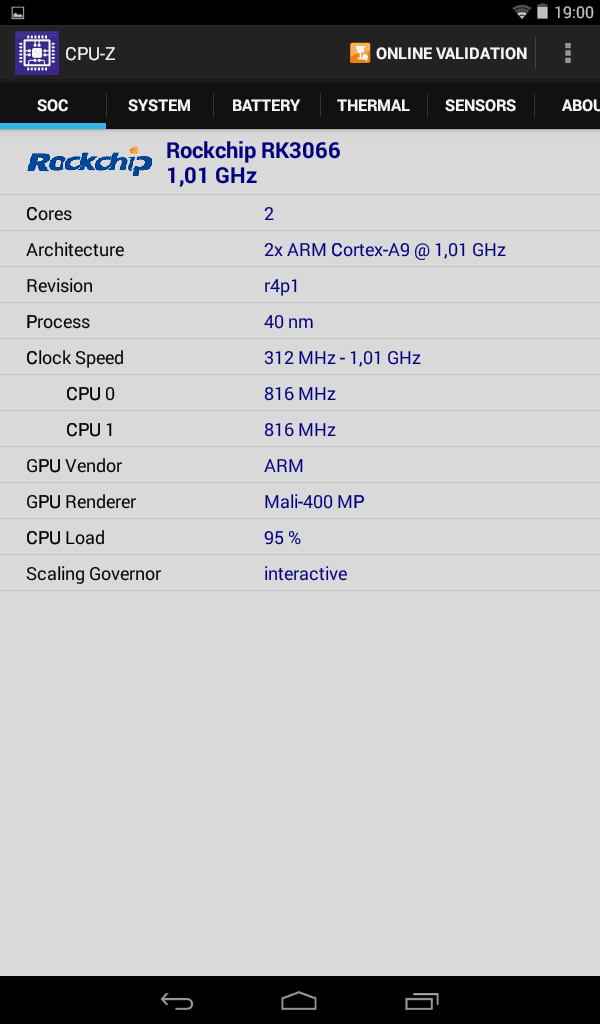Switch to the SYSTEM tab

point(159,105)
